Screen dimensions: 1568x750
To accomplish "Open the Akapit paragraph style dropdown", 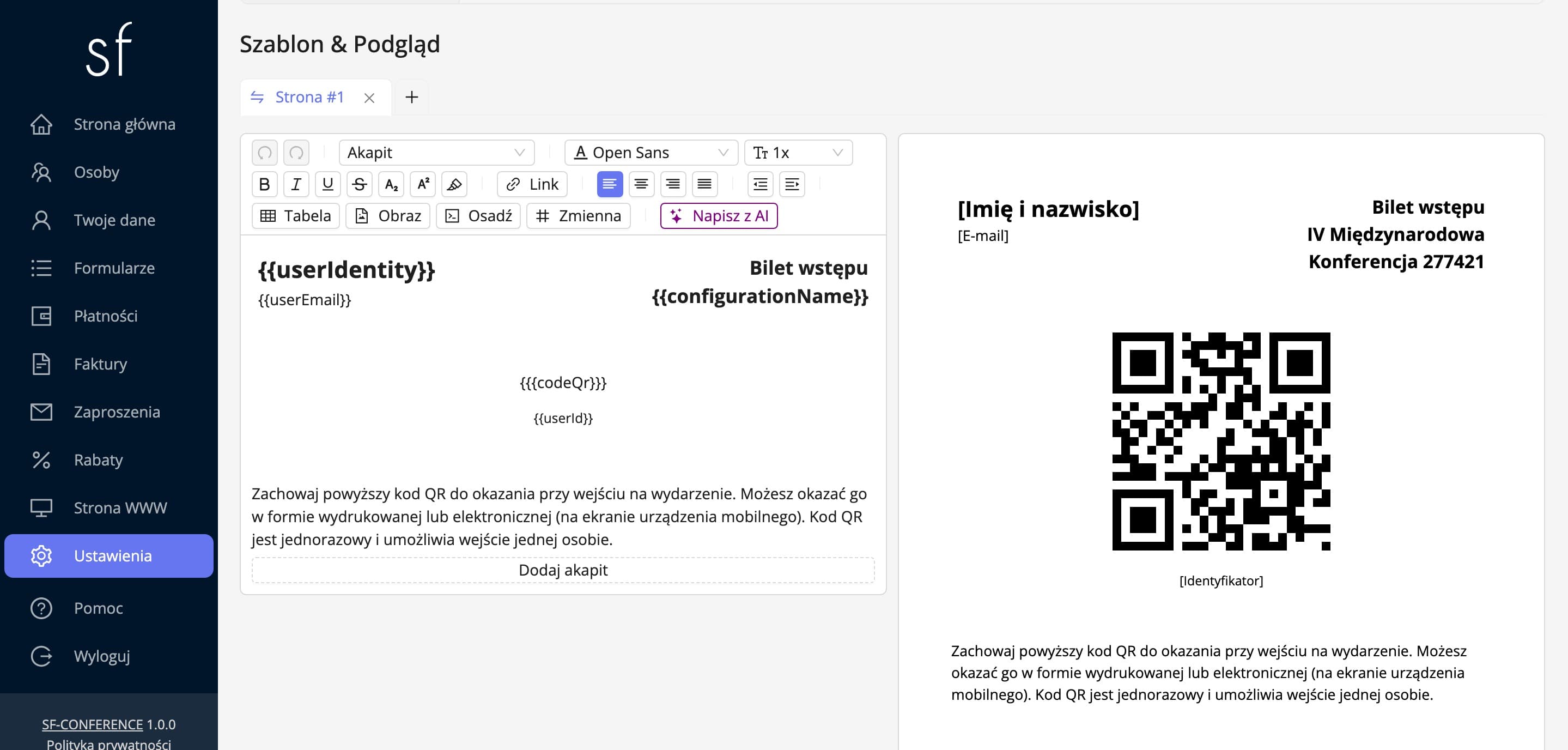I will pyautogui.click(x=437, y=152).
